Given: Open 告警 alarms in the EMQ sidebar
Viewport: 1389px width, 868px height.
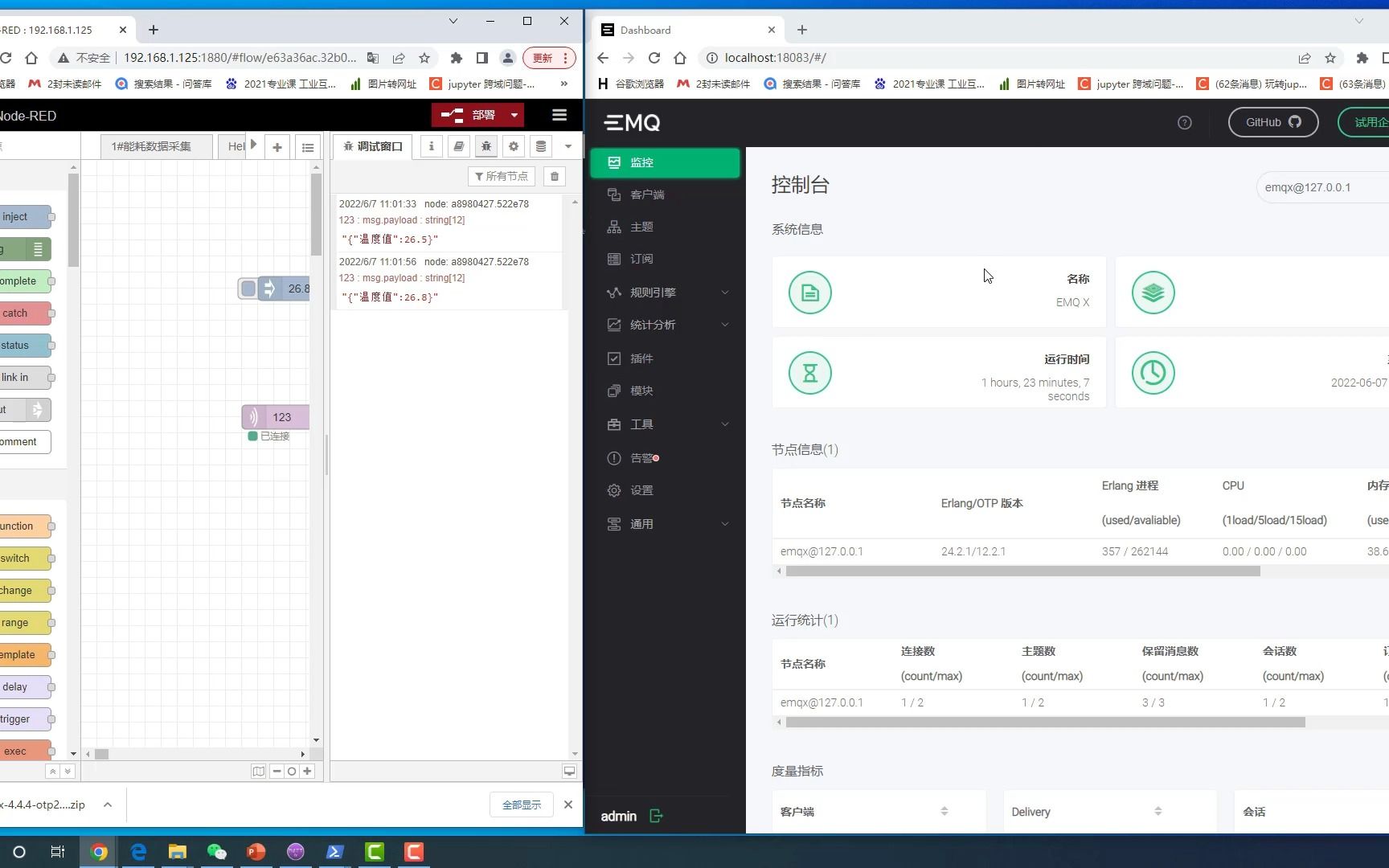Looking at the screenshot, I should pos(665,458).
